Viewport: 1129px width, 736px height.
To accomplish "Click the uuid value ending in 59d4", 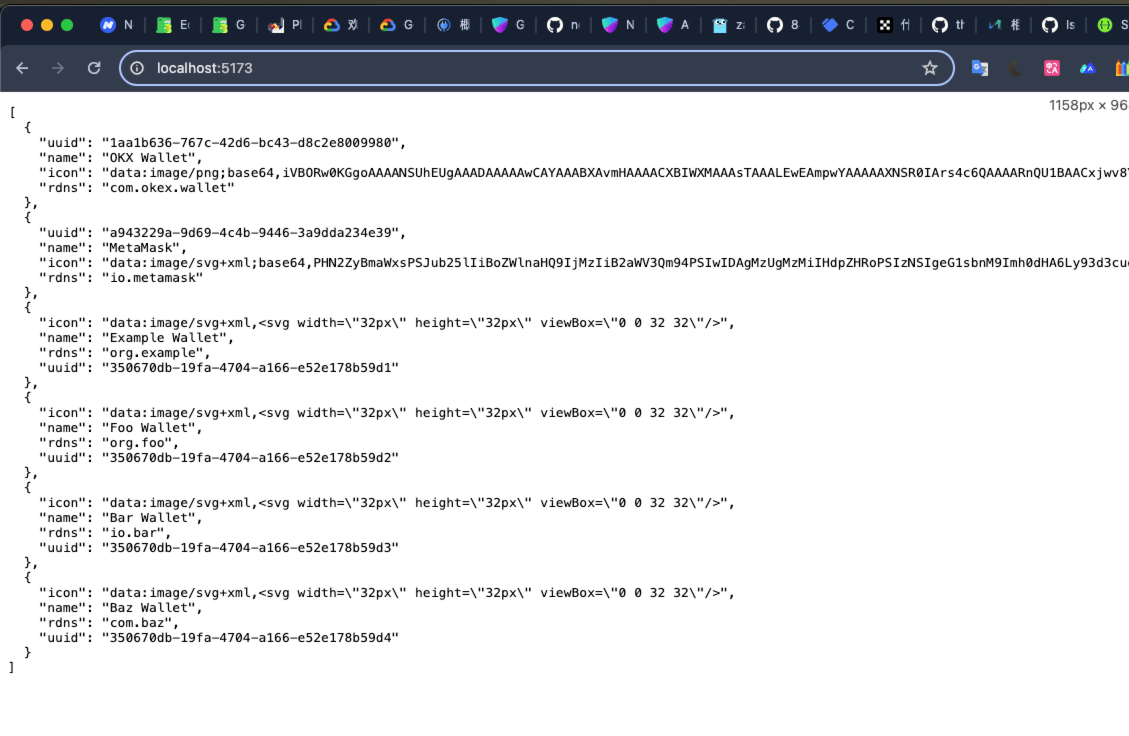I will click(x=250, y=638).
